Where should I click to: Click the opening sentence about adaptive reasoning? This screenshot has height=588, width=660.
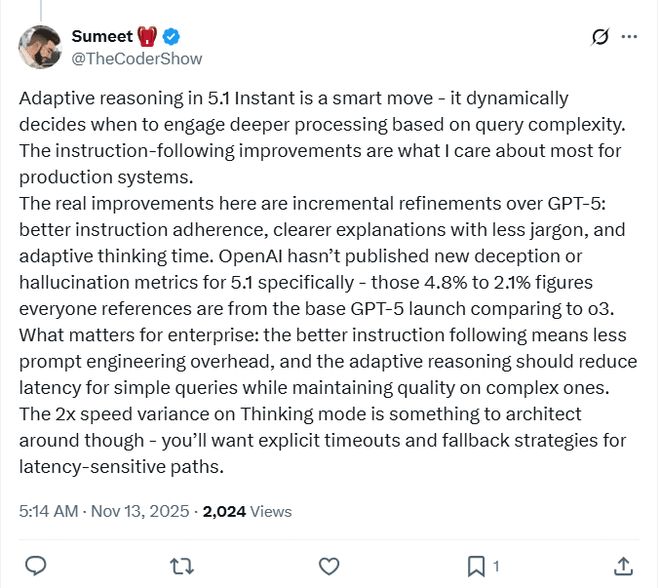pyautogui.click(x=293, y=98)
